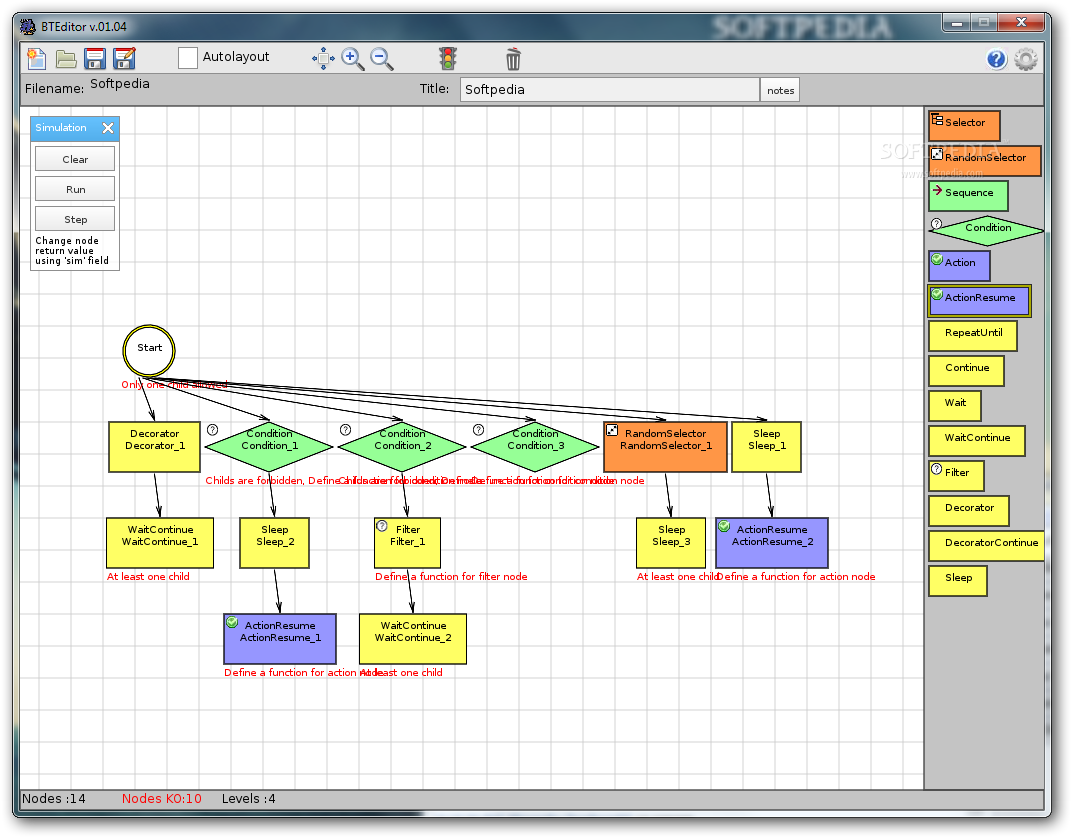Click the Start node on the canvas
This screenshot has width=1072, height=838.
pos(149,350)
